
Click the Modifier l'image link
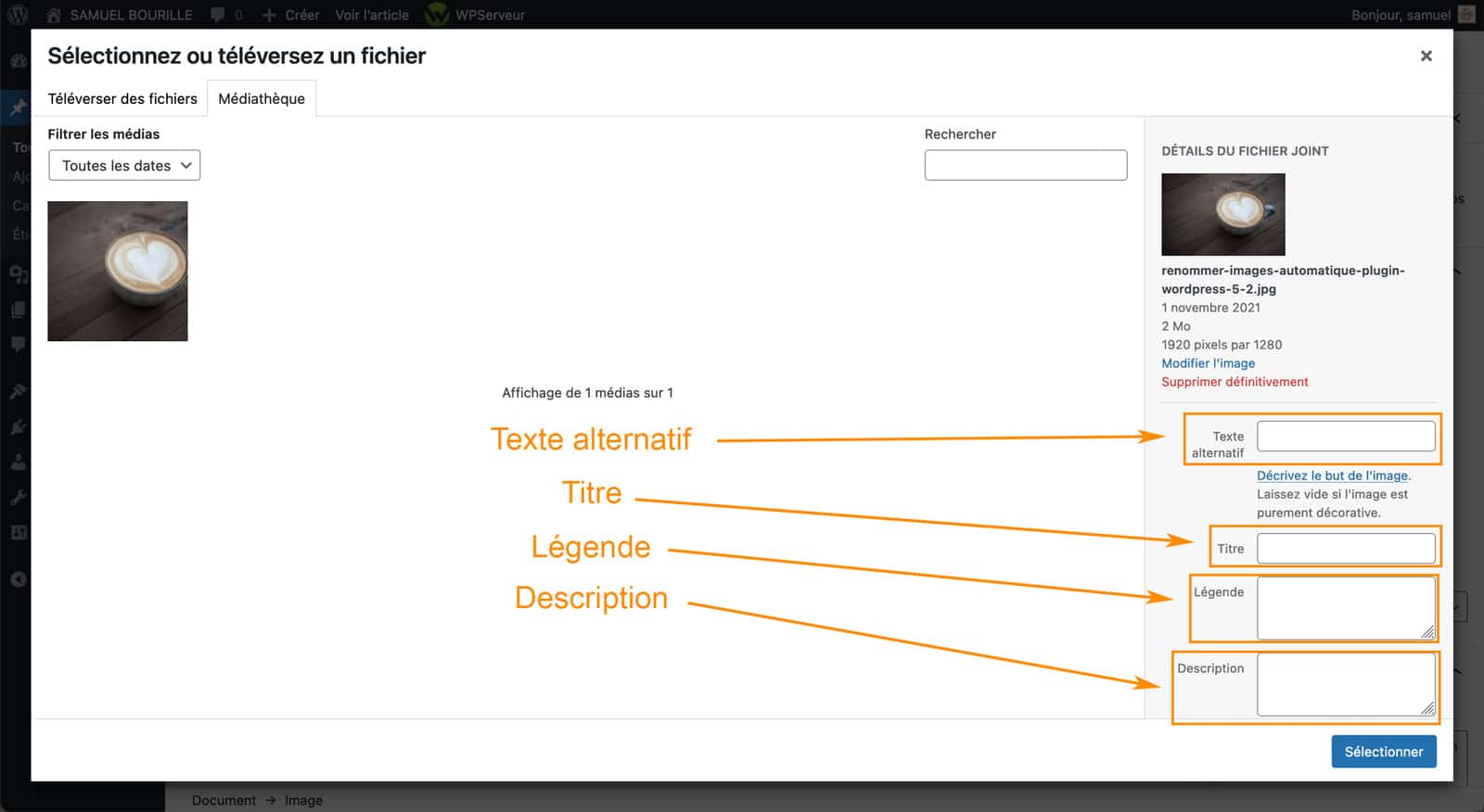[x=1208, y=363]
